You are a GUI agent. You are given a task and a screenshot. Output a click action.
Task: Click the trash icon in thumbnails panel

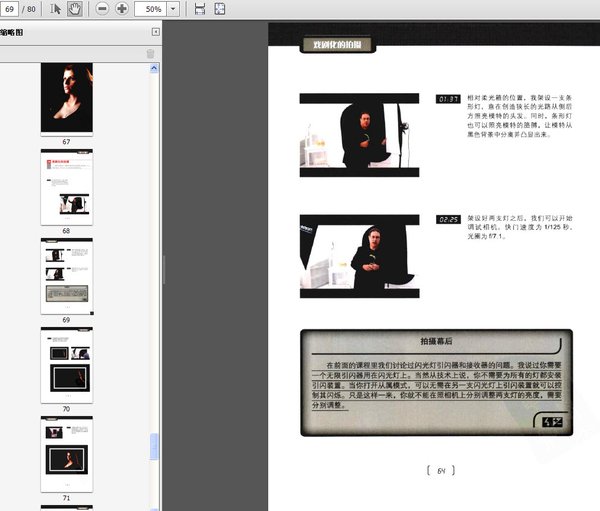click(x=150, y=54)
